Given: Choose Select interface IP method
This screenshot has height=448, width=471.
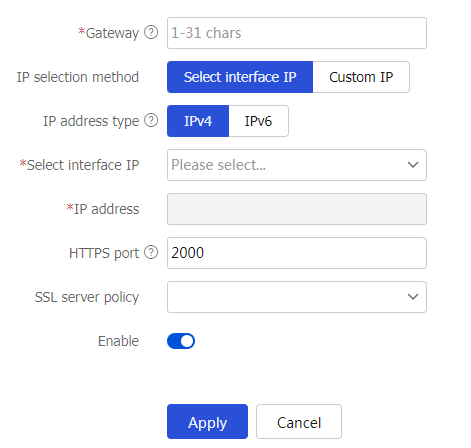Looking at the screenshot, I should pos(240,77).
